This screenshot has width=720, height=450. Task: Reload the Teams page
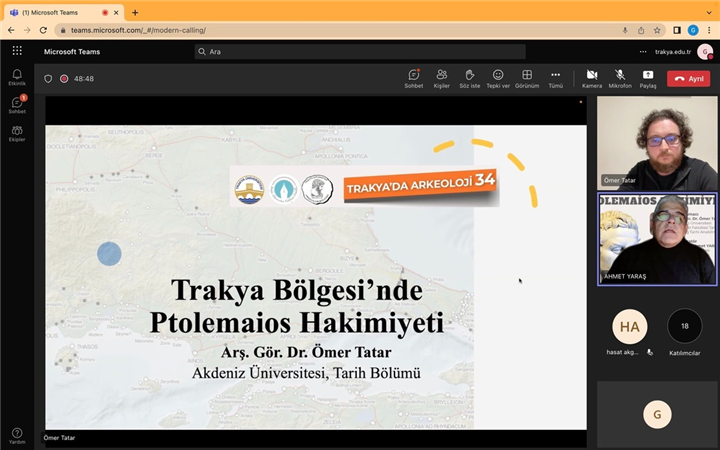[x=43, y=30]
